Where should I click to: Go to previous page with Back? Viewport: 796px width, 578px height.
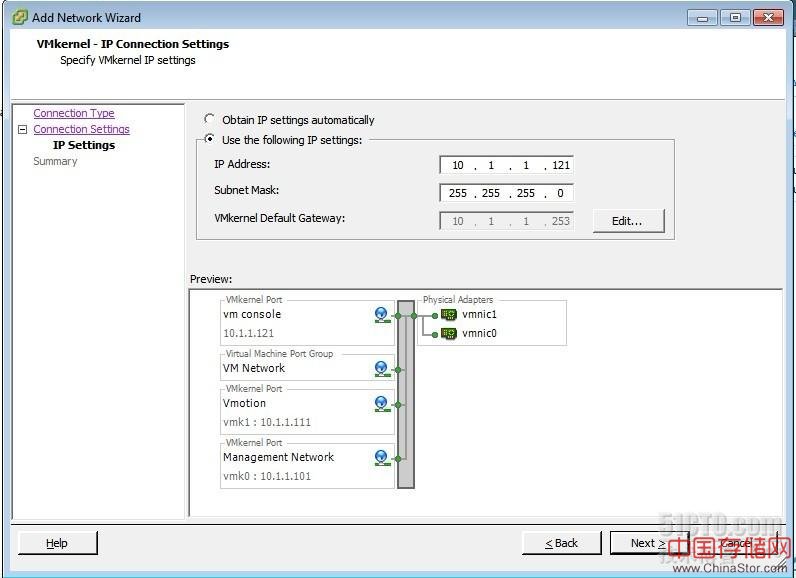561,543
